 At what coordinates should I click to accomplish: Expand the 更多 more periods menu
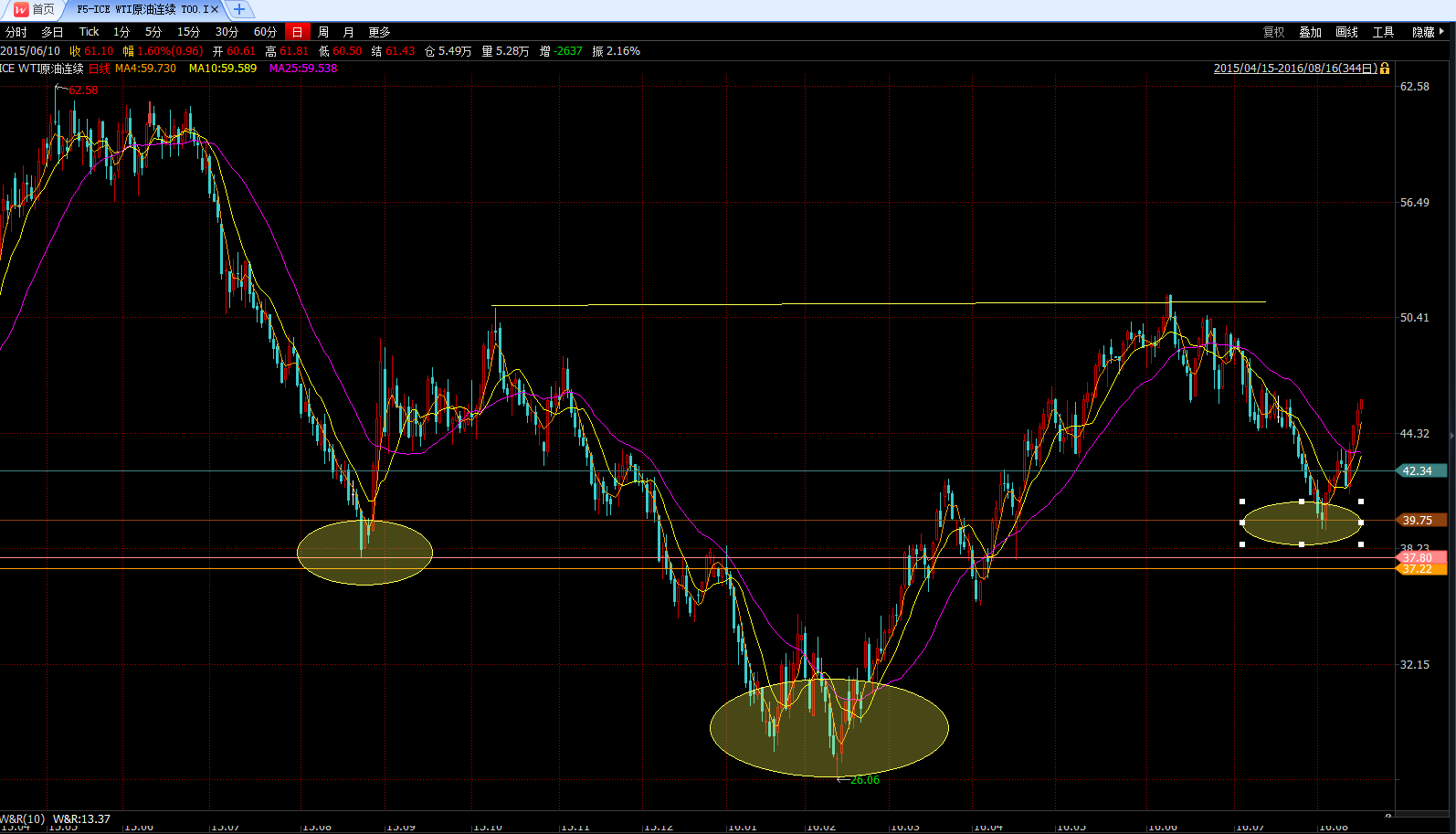(379, 32)
